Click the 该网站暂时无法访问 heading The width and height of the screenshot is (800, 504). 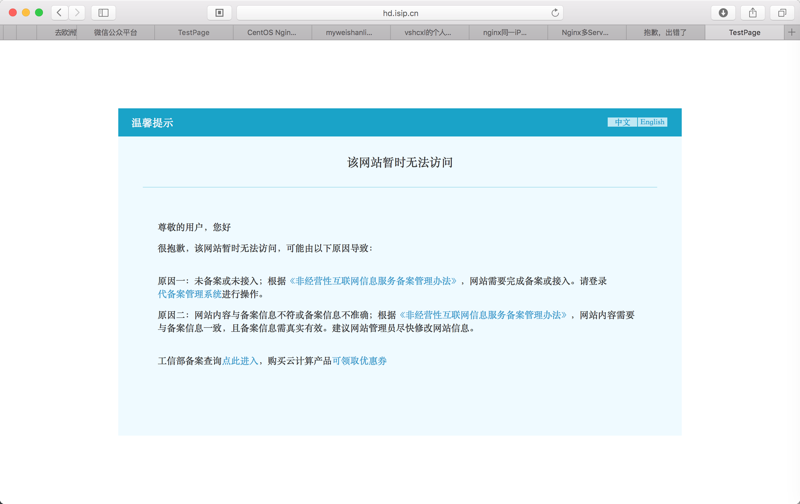tap(400, 163)
